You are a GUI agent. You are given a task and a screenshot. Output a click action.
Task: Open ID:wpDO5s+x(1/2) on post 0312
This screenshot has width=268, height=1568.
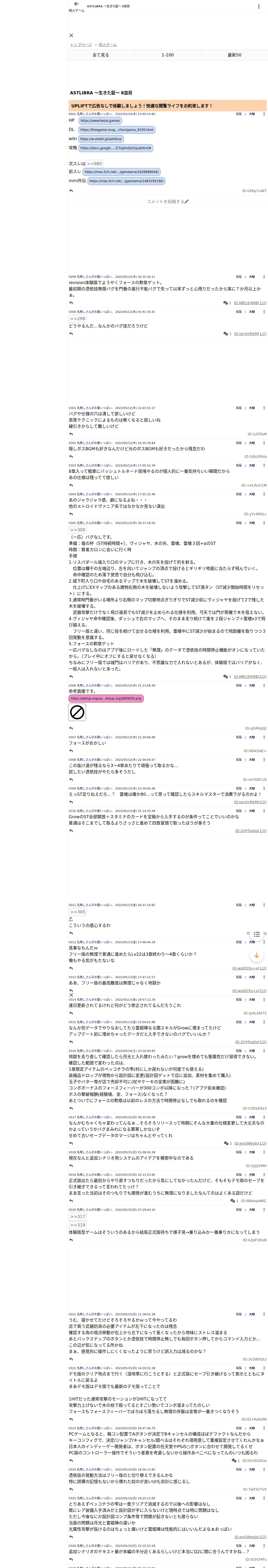[x=249, y=969]
